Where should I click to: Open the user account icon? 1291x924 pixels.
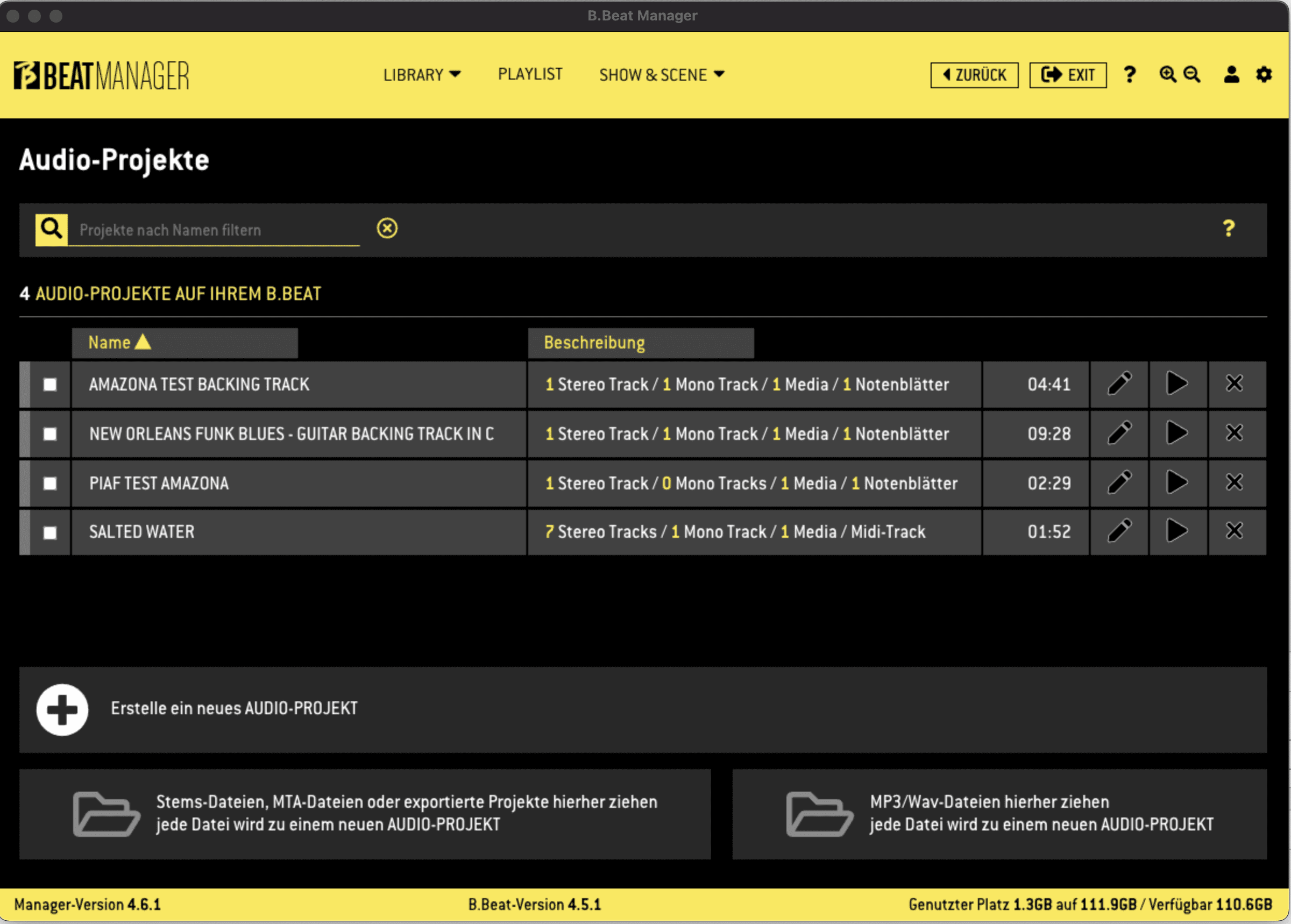pos(1231,75)
